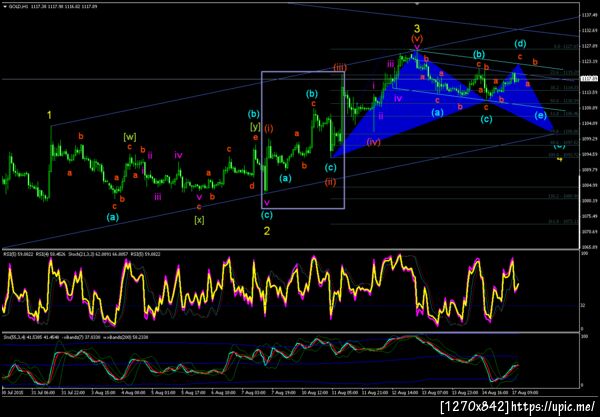Select the orange e wave label
The height and width of the screenshot is (417, 600).
255,138
